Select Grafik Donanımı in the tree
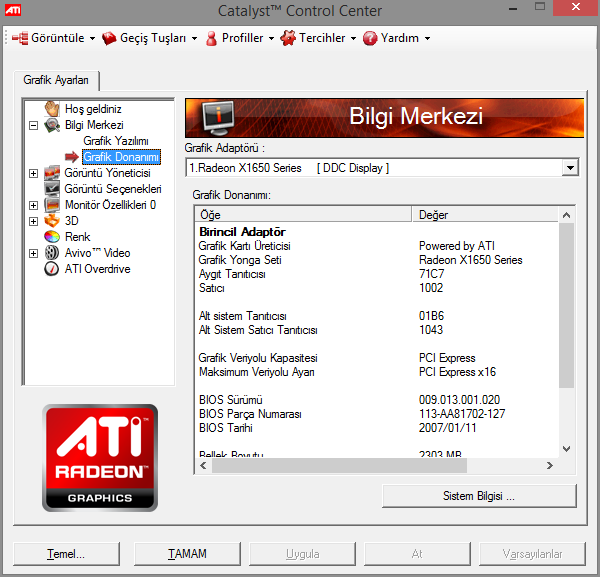The height and width of the screenshot is (577, 600). (121, 157)
